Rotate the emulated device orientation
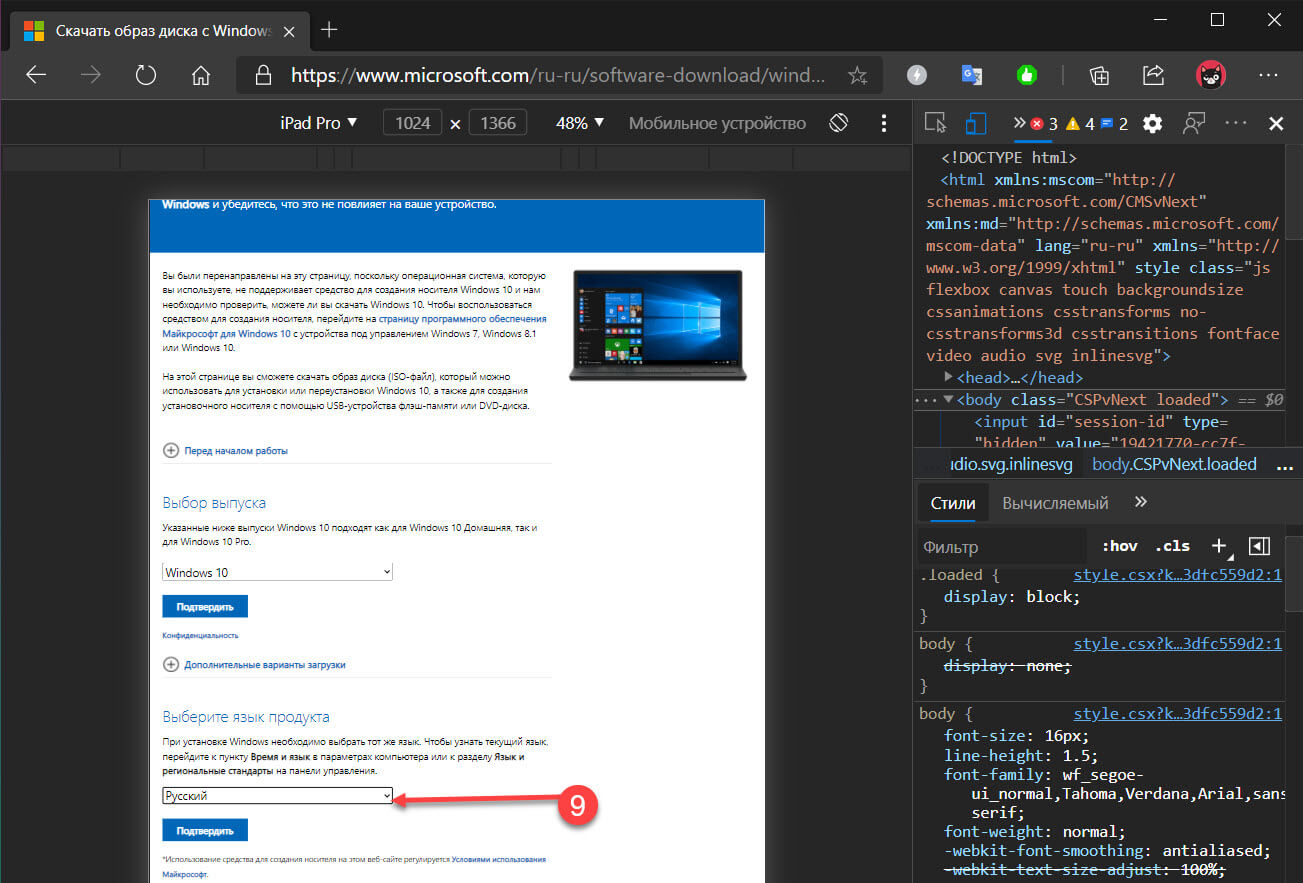This screenshot has width=1303, height=883. (838, 123)
